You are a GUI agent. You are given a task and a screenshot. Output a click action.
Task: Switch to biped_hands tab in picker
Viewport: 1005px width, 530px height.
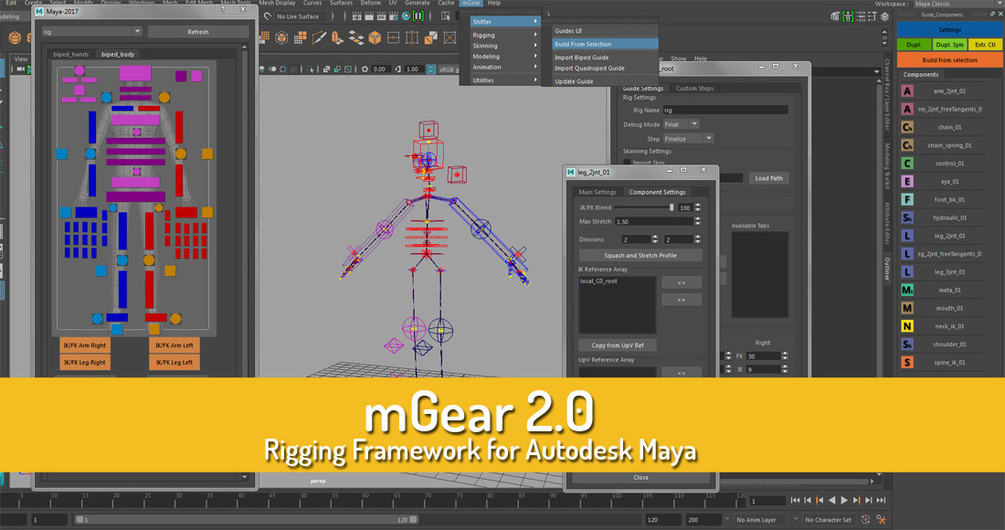pyautogui.click(x=71, y=54)
